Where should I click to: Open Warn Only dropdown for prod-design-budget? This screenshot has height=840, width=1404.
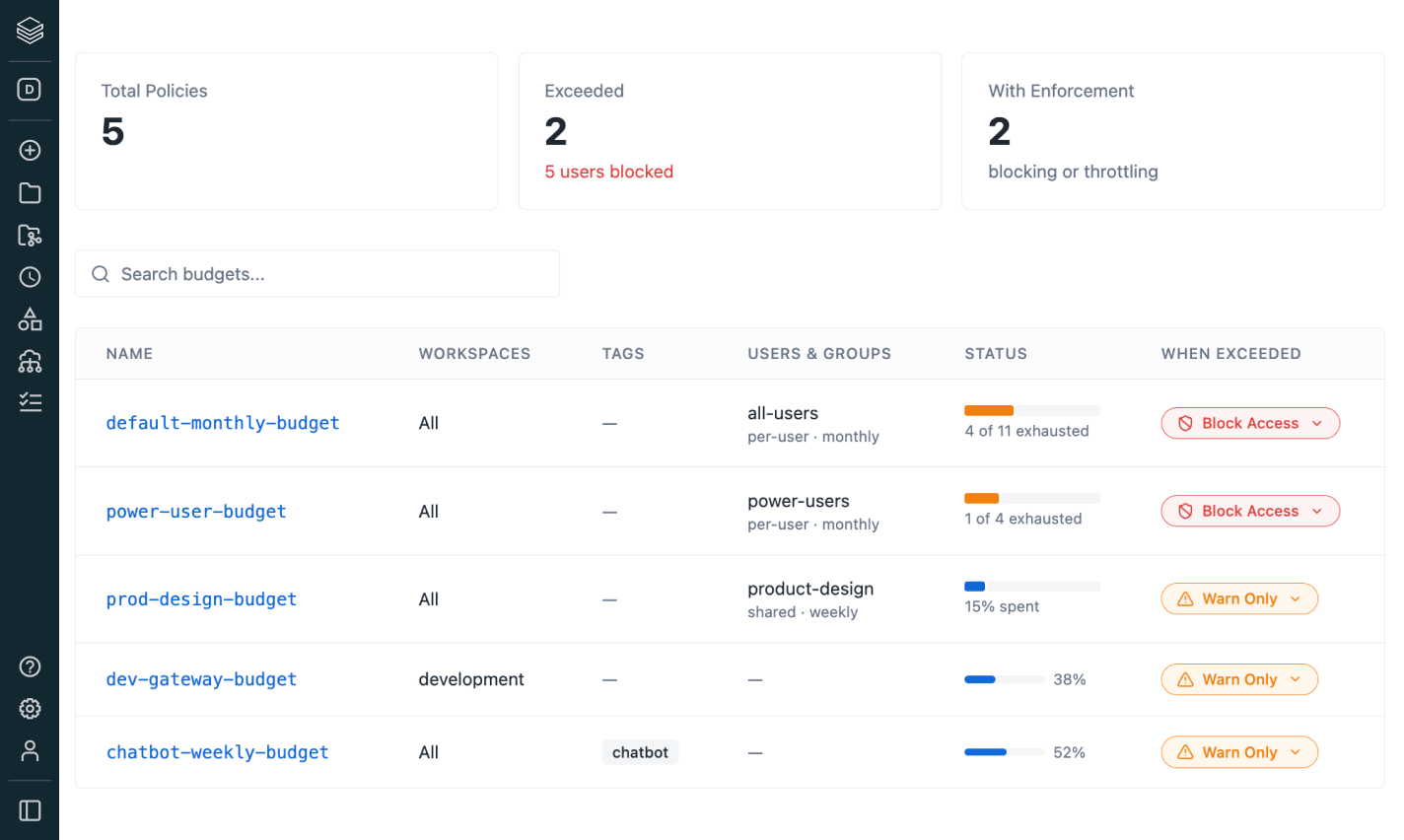pyautogui.click(x=1239, y=598)
